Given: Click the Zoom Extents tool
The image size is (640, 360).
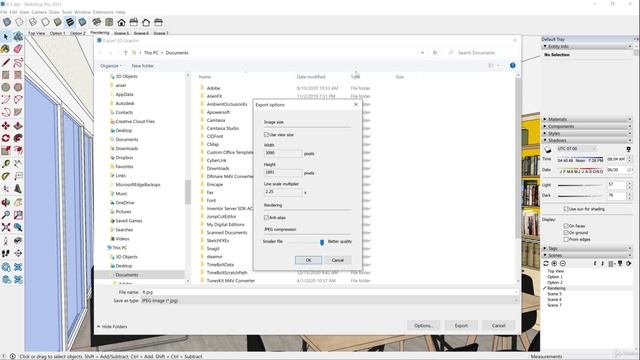Looking at the screenshot, I should coord(6,227).
